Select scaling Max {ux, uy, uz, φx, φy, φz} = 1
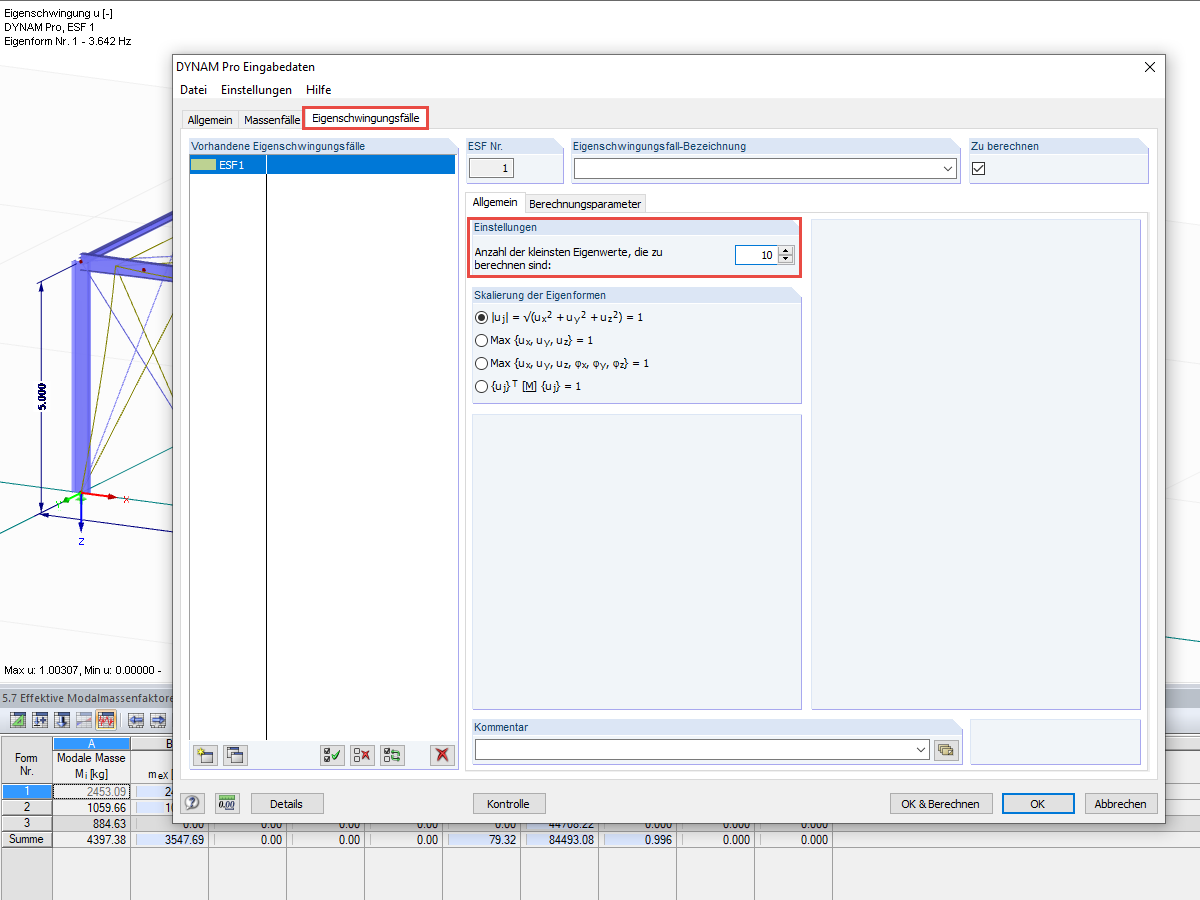This screenshot has height=900, width=1200. click(x=482, y=363)
